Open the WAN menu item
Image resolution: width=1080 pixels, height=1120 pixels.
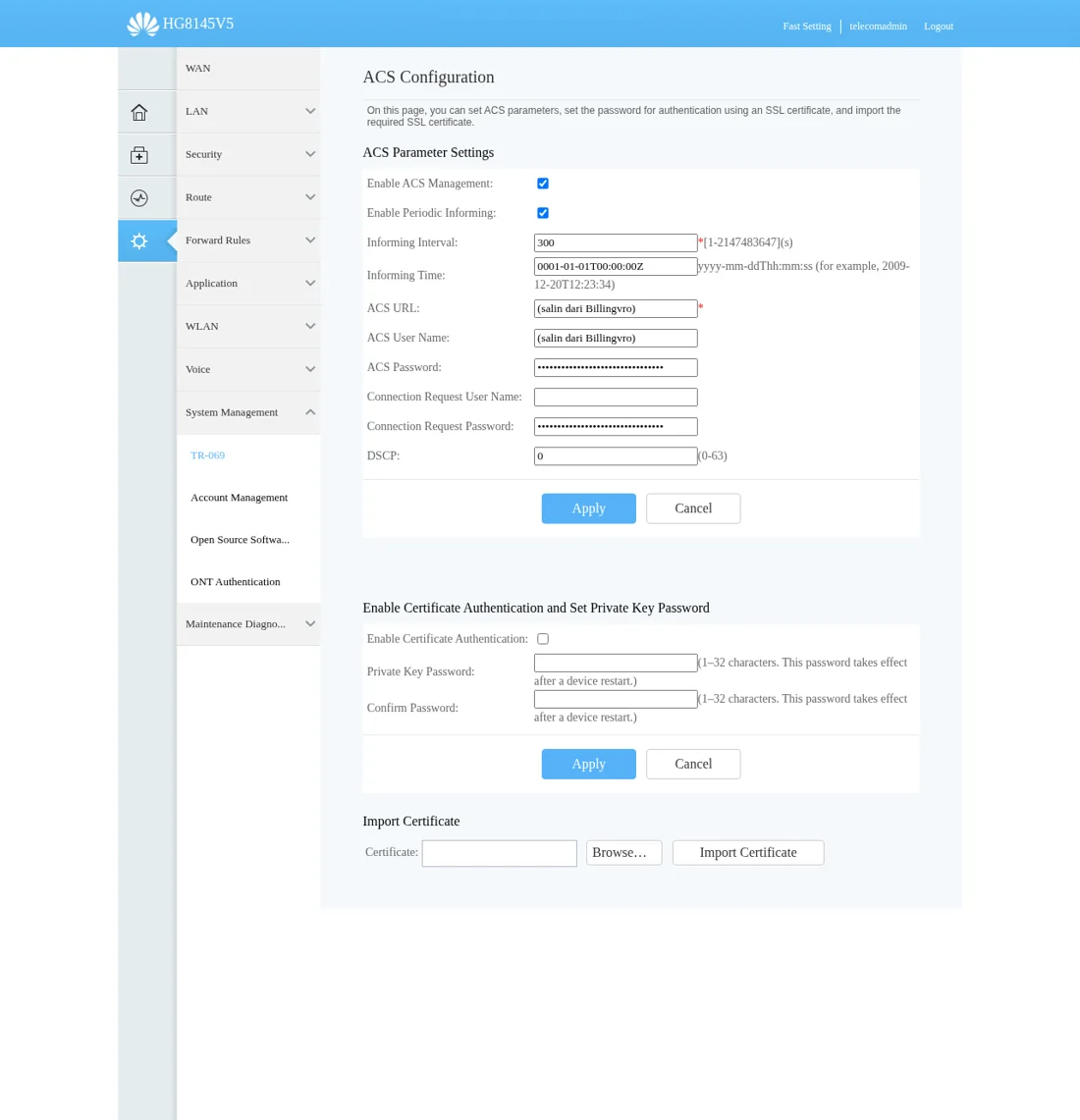click(247, 68)
